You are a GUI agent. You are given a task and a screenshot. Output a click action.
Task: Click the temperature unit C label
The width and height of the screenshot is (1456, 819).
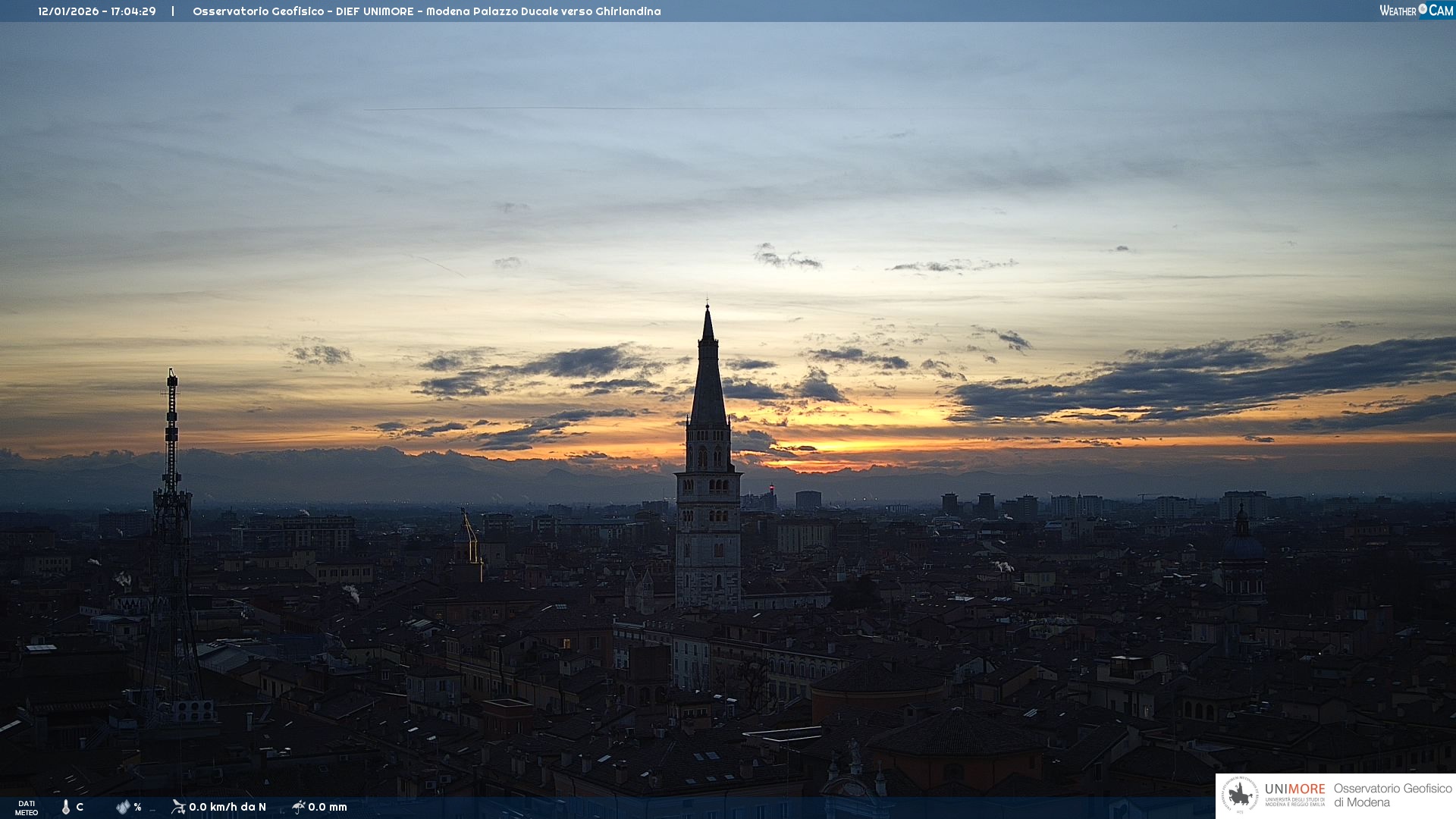(80, 807)
